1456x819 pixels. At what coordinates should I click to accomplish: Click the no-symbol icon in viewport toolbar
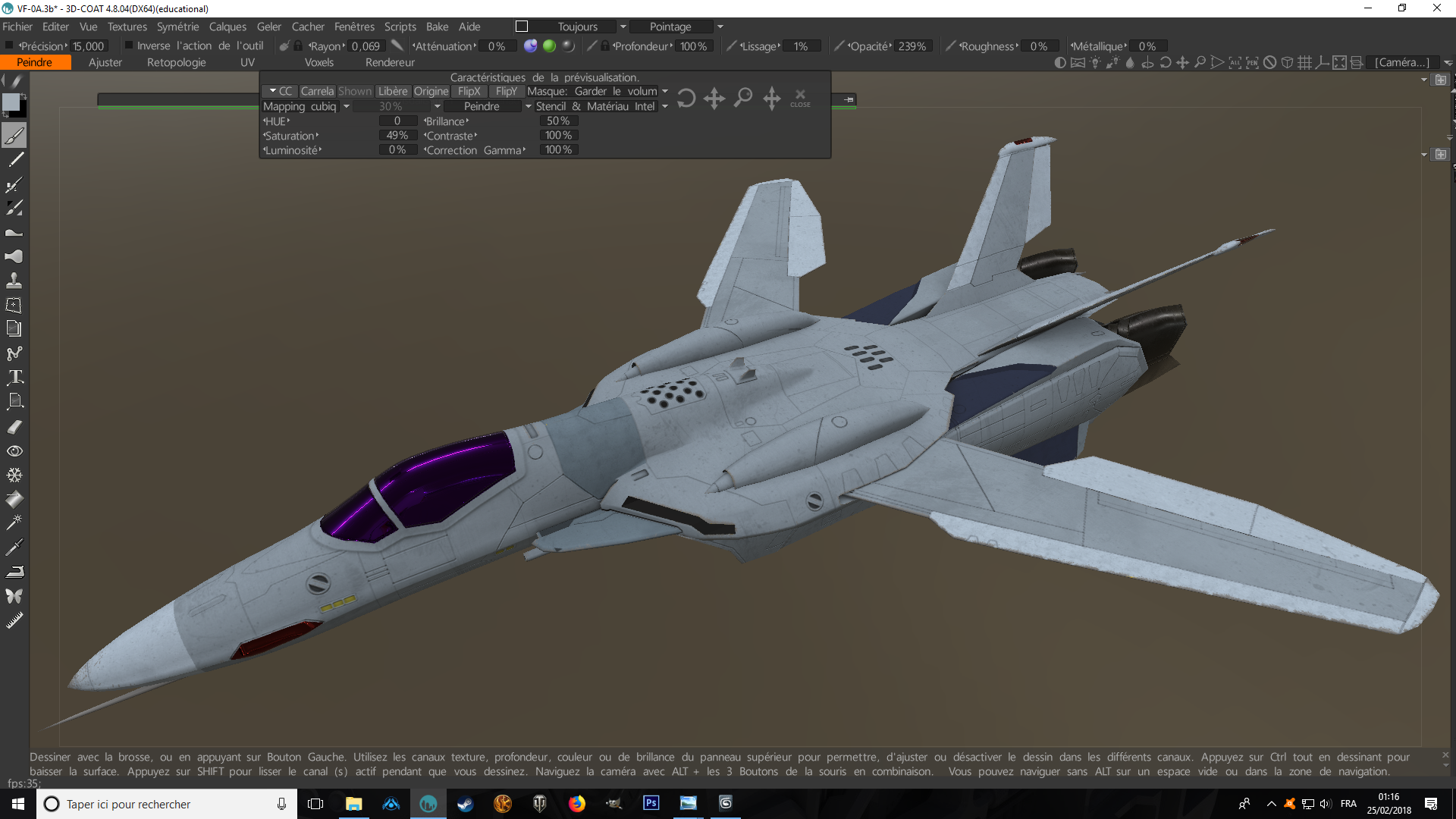[1269, 63]
